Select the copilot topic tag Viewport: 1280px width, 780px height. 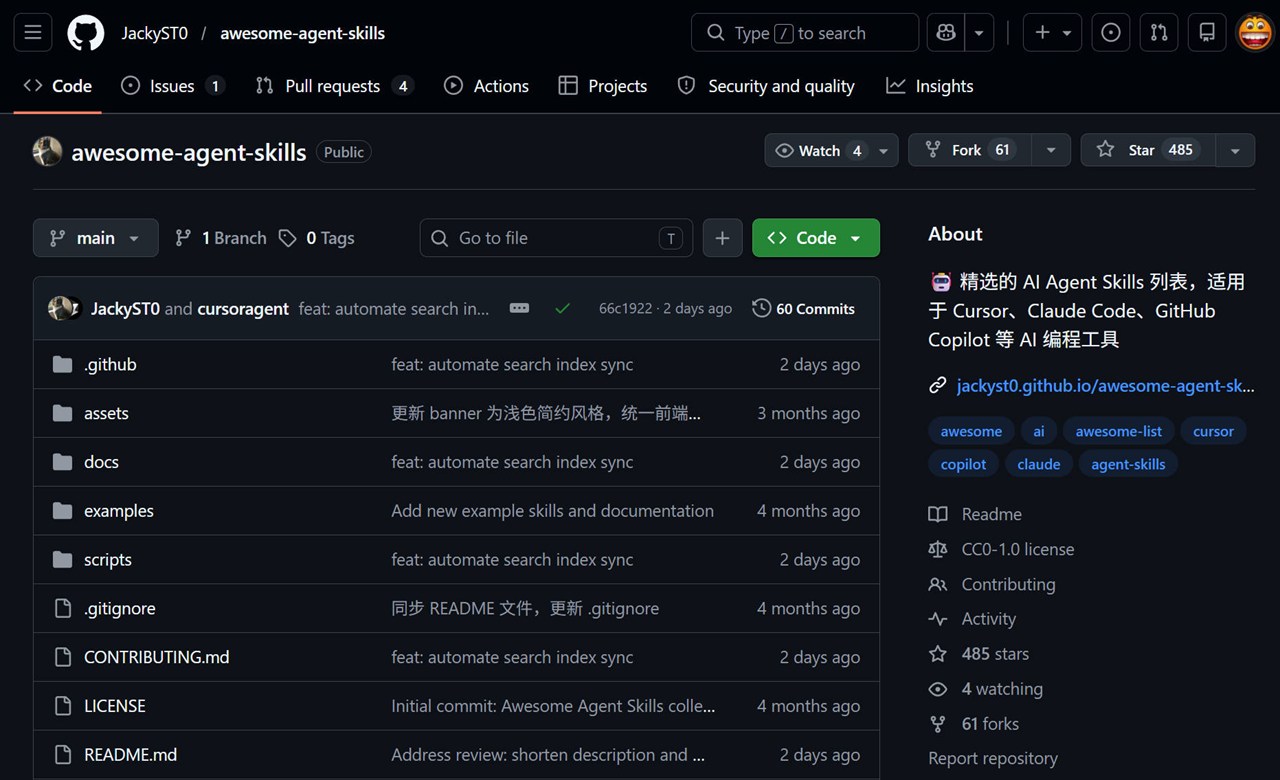(x=964, y=465)
